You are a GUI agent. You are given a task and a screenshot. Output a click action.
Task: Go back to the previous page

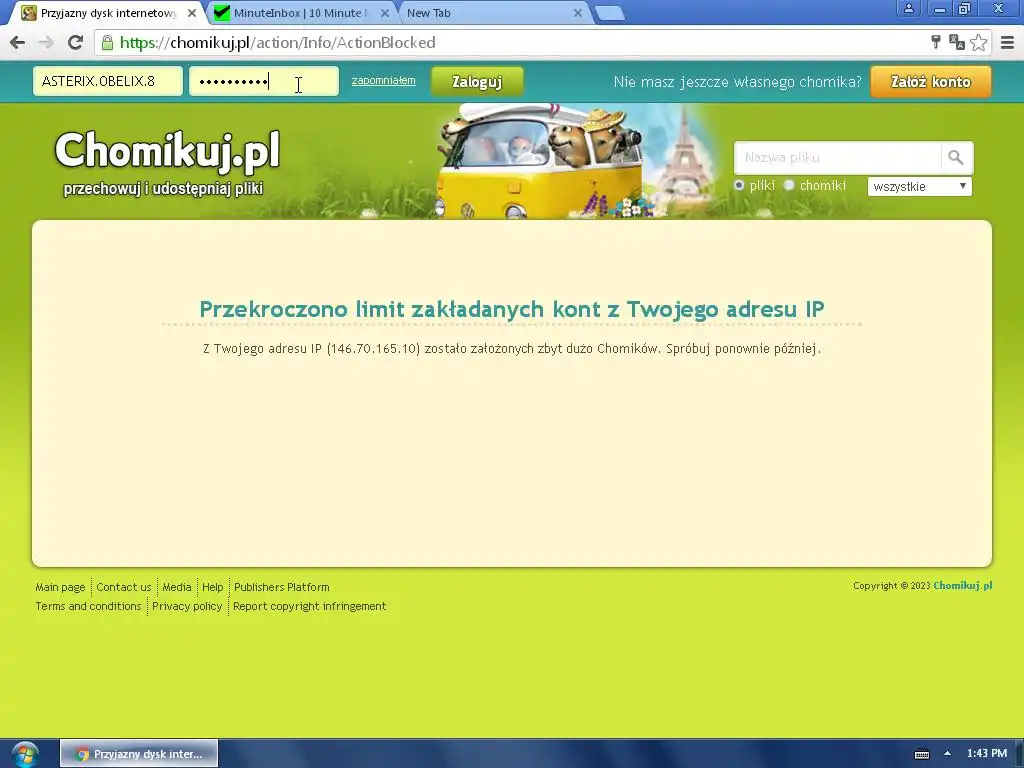18,42
